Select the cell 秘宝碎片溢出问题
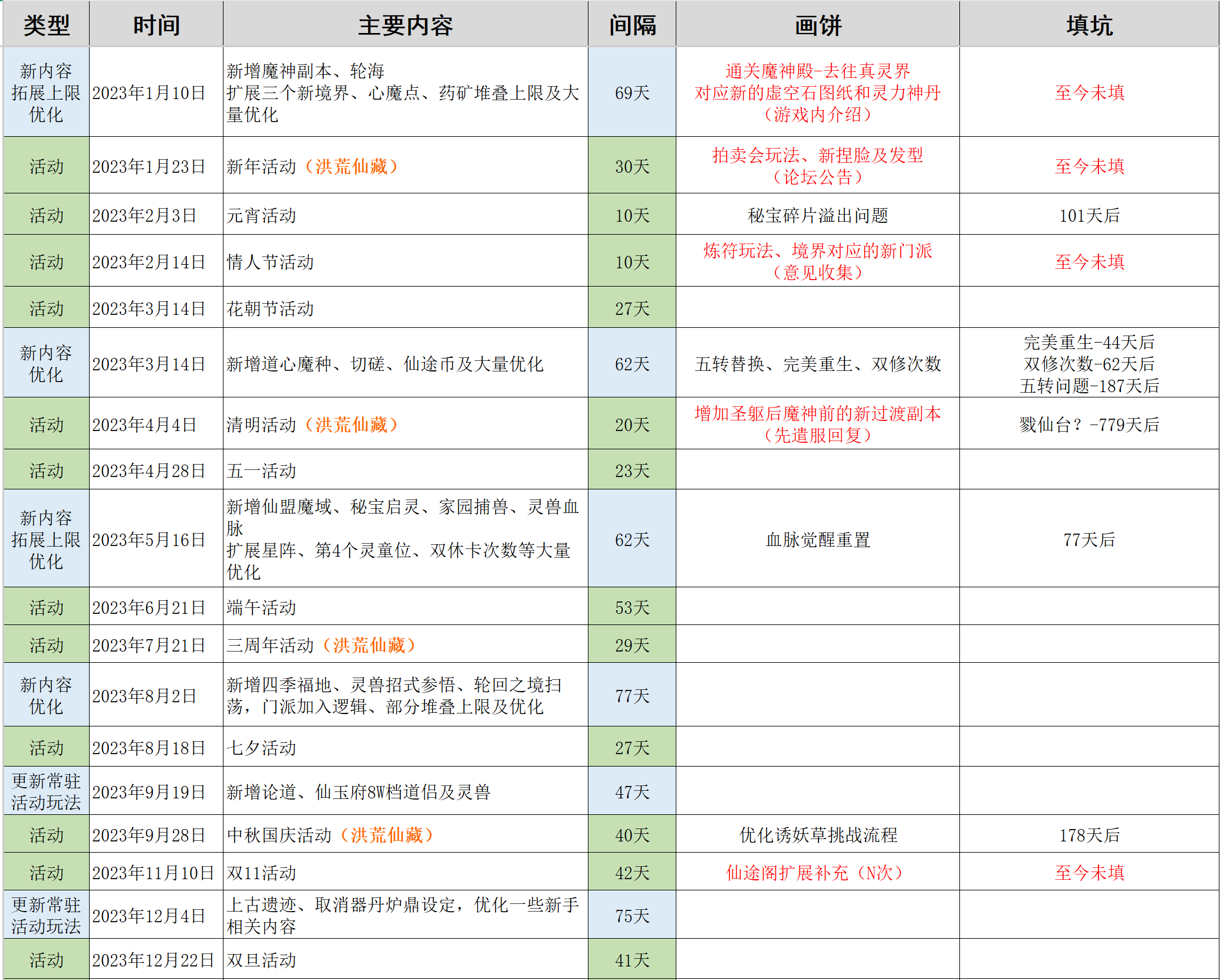Viewport: 1220px width, 980px height. [818, 215]
